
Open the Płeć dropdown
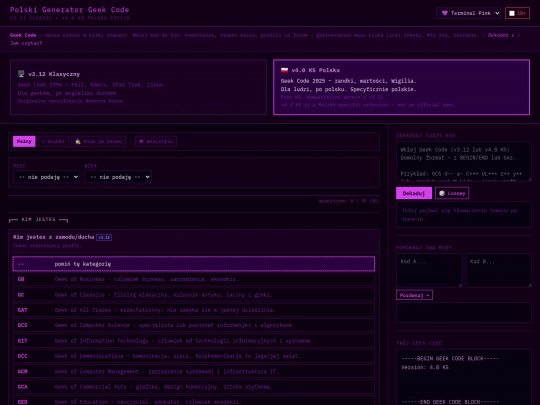coord(46,177)
